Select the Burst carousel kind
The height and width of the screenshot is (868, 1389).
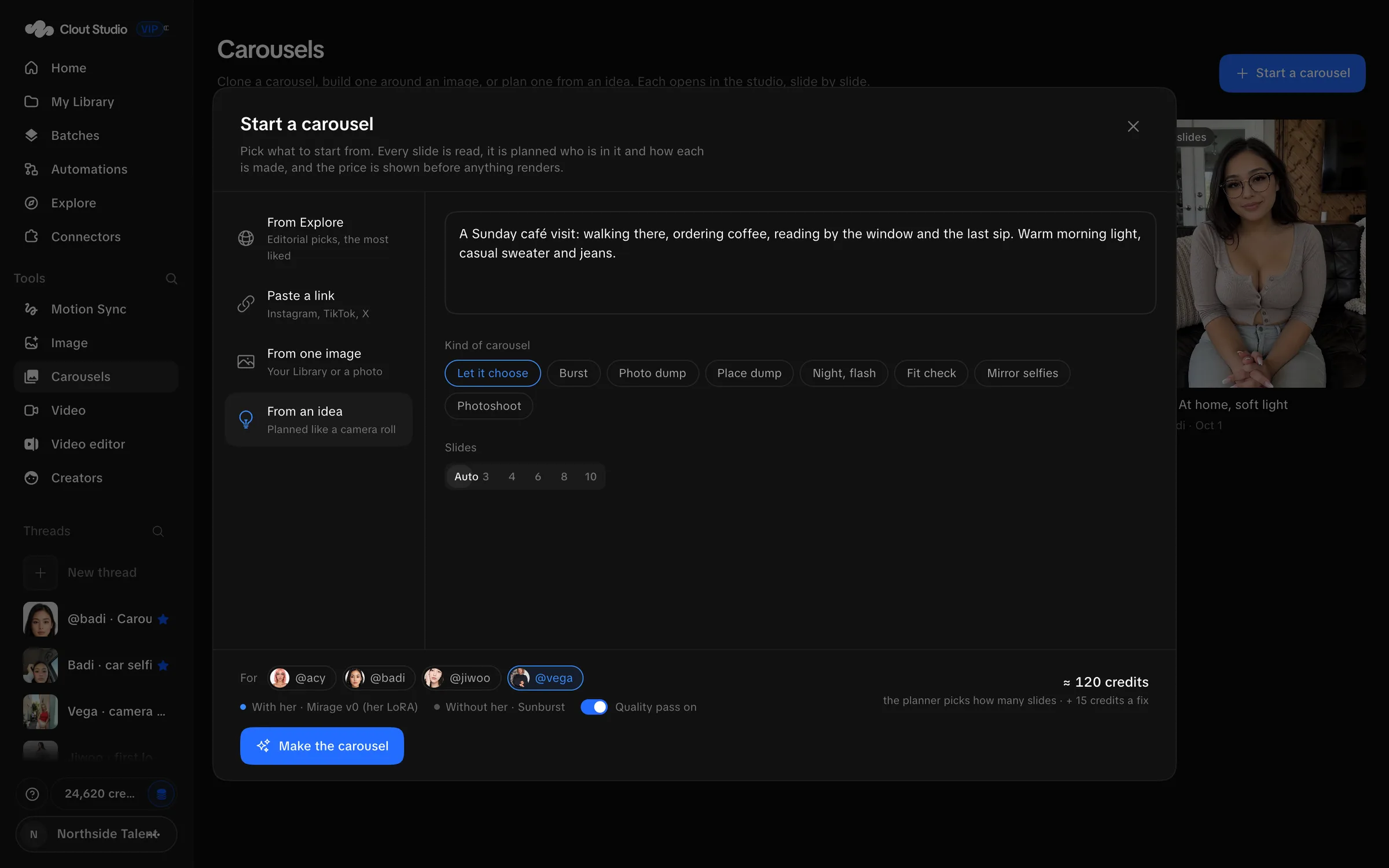pos(573,373)
